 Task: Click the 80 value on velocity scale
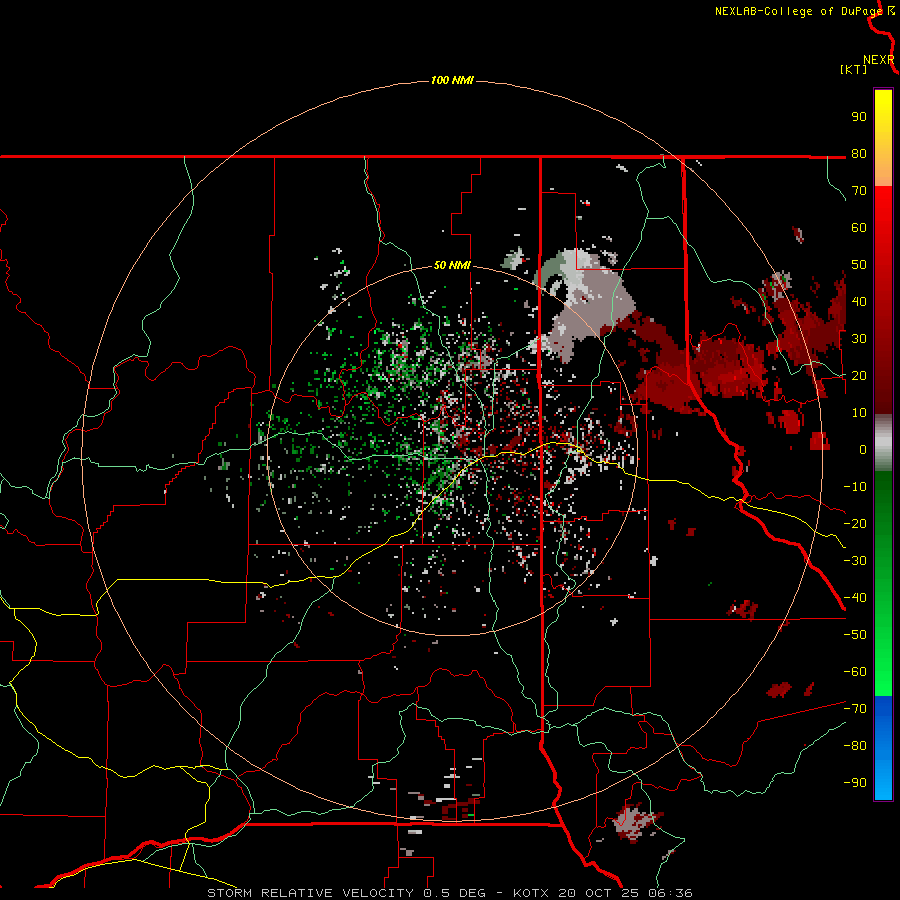(859, 154)
